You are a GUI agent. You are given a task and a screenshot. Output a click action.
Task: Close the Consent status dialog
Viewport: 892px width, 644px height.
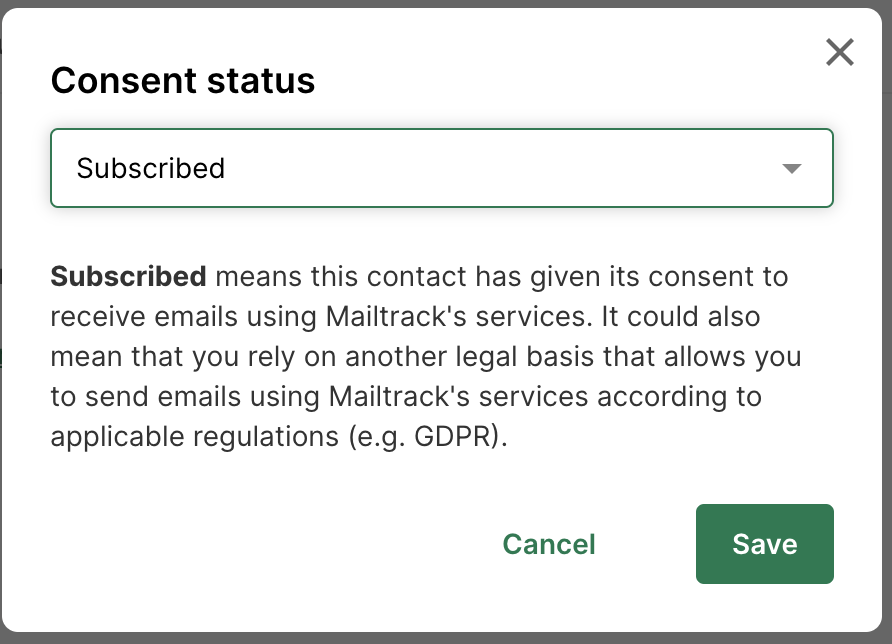839,52
